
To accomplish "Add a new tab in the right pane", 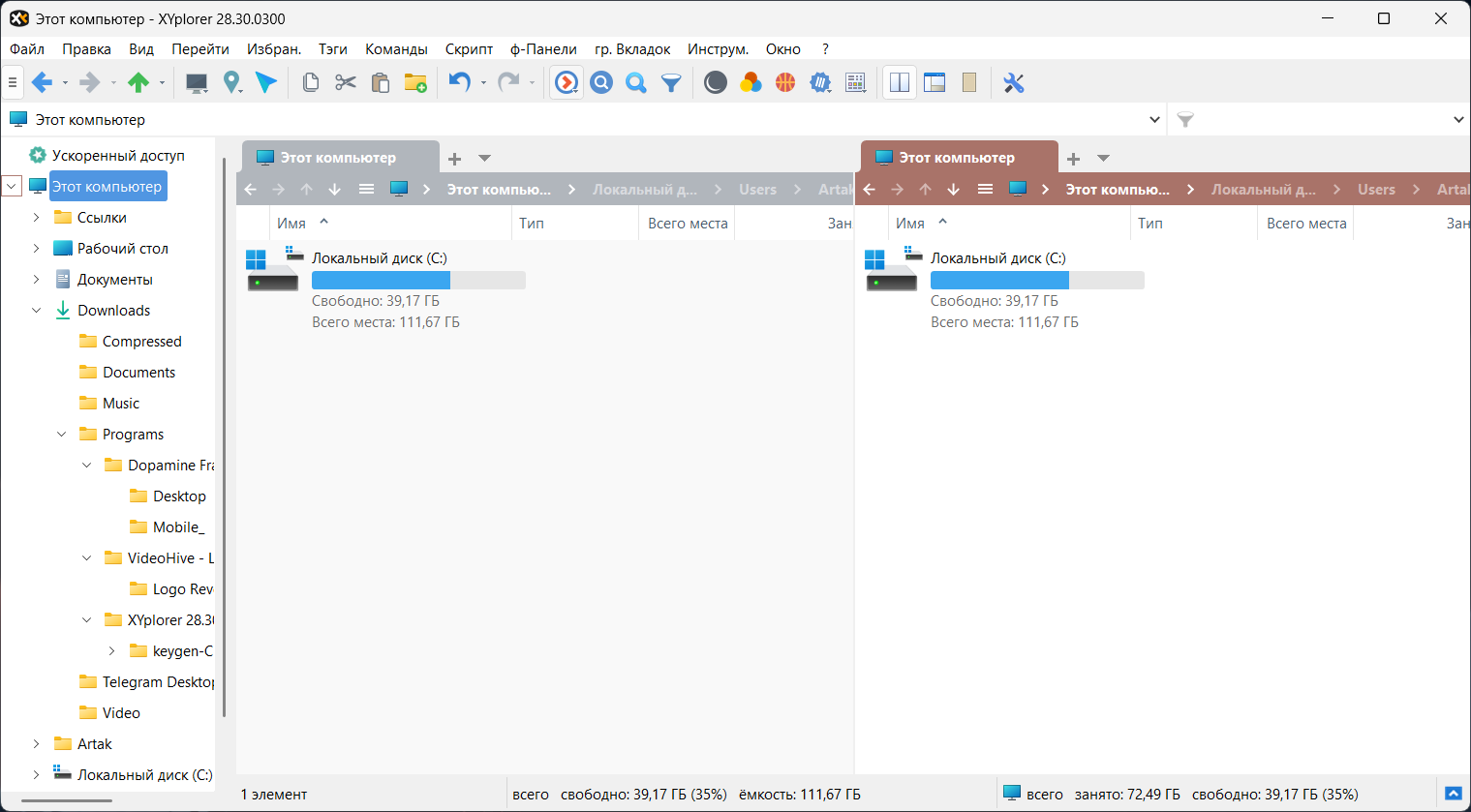I will [1073, 158].
